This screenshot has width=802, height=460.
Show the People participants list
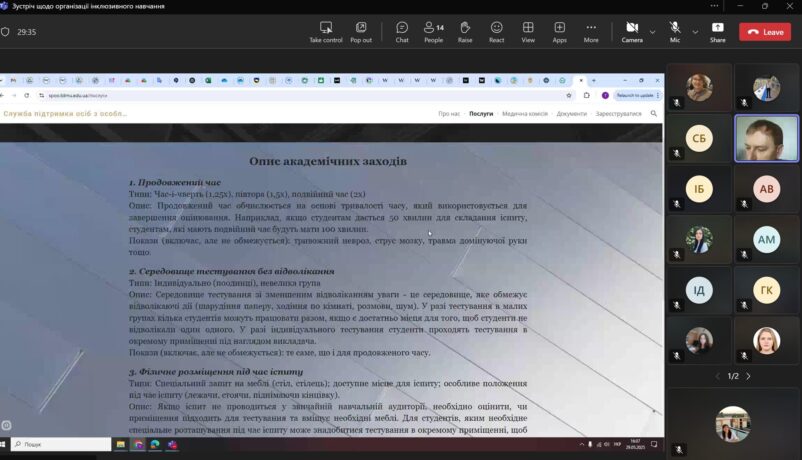[433, 31]
